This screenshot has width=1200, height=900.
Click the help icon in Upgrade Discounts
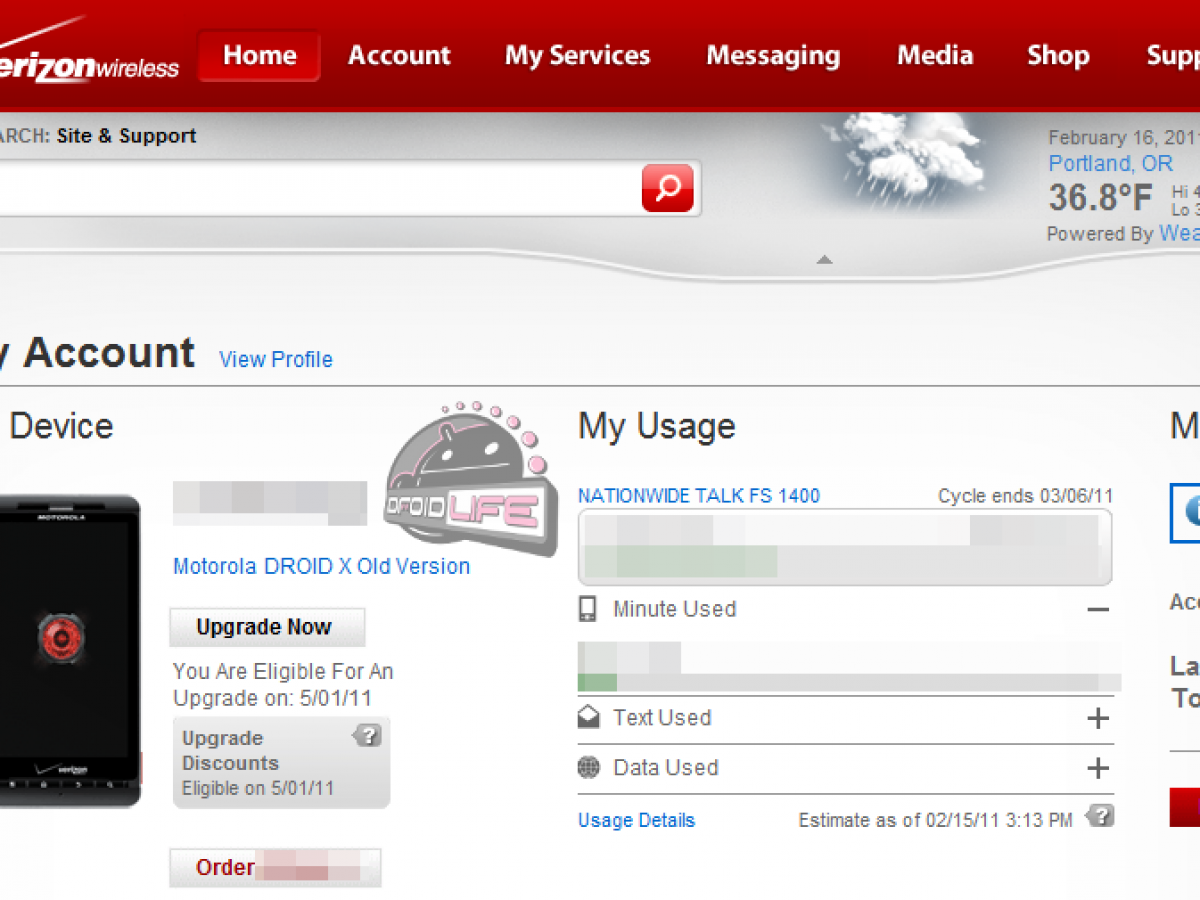pyautogui.click(x=368, y=736)
